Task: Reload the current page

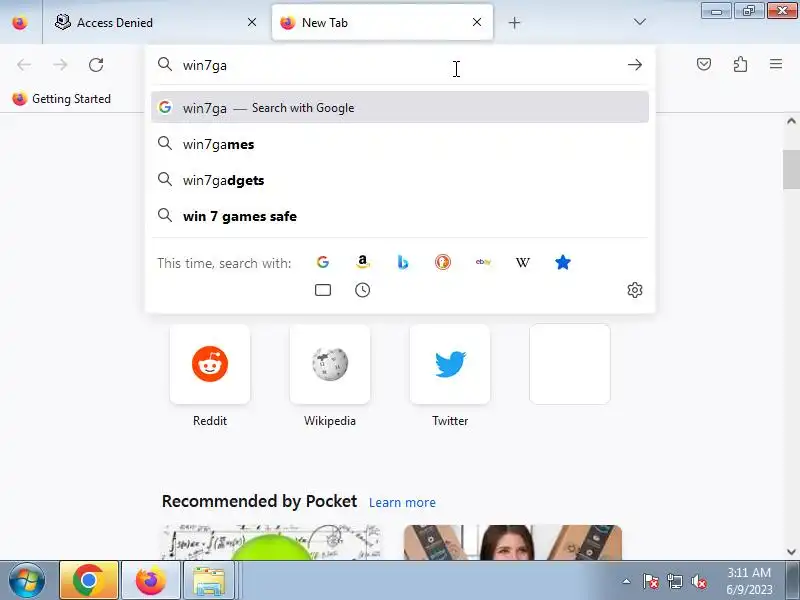Action: (x=96, y=65)
